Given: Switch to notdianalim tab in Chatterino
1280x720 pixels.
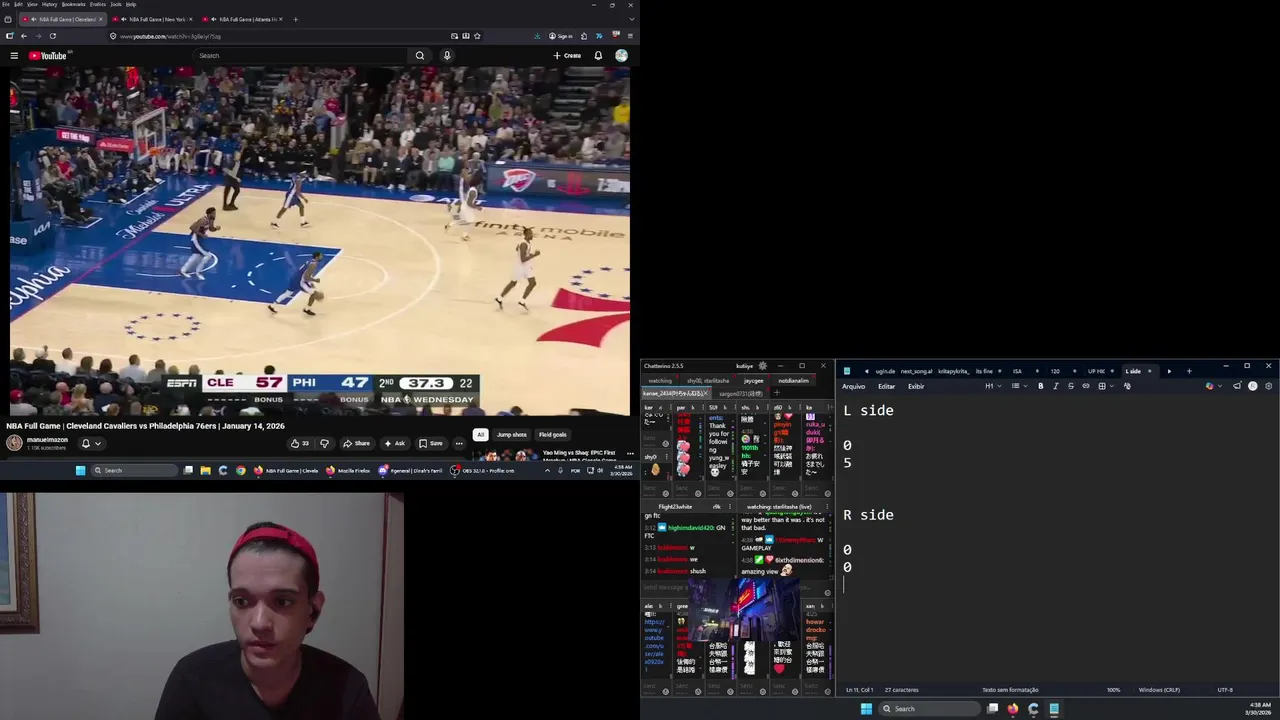Looking at the screenshot, I should tap(793, 381).
